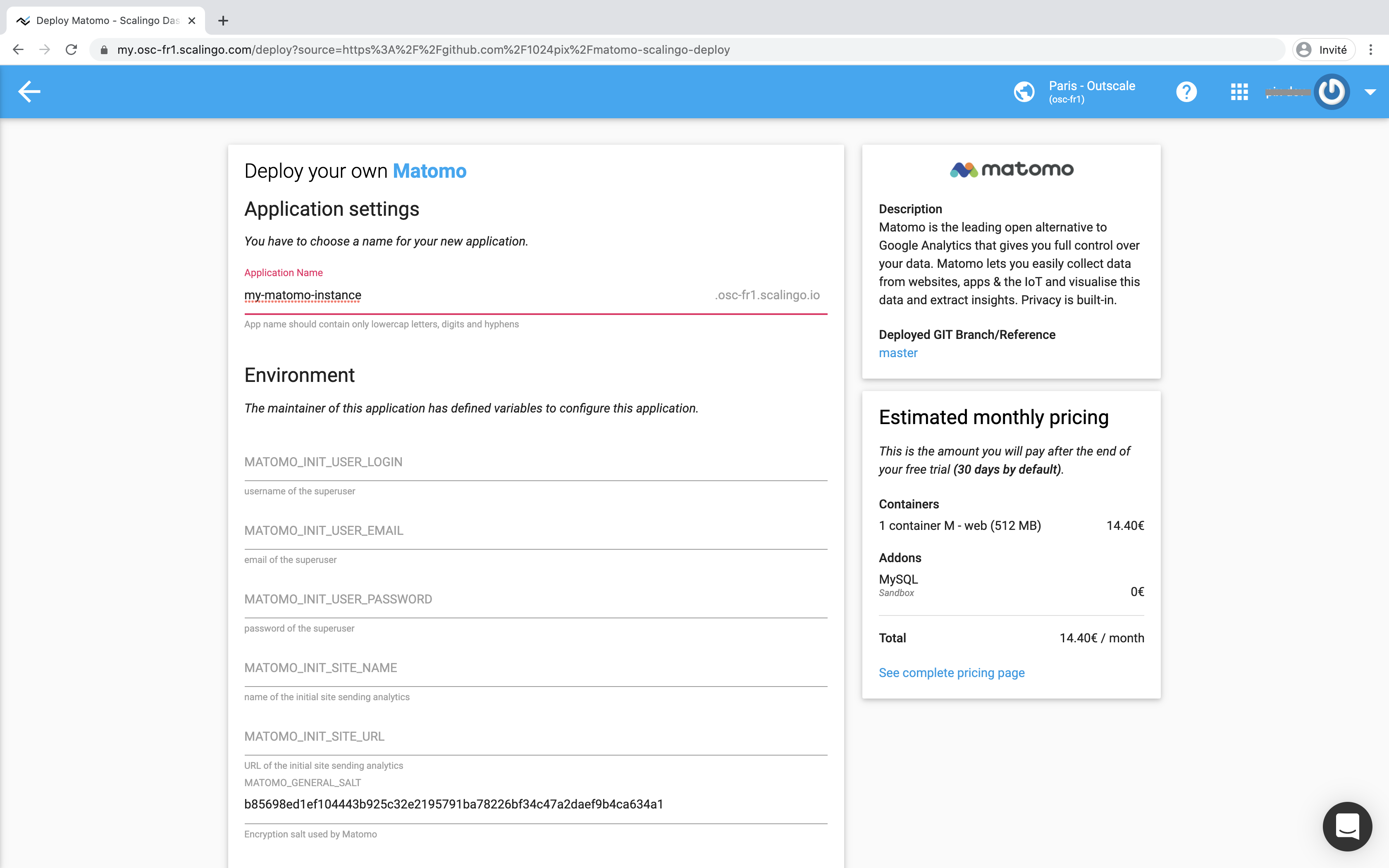Click the user account icon in header
Screen dimensions: 1389x868
click(1332, 91)
